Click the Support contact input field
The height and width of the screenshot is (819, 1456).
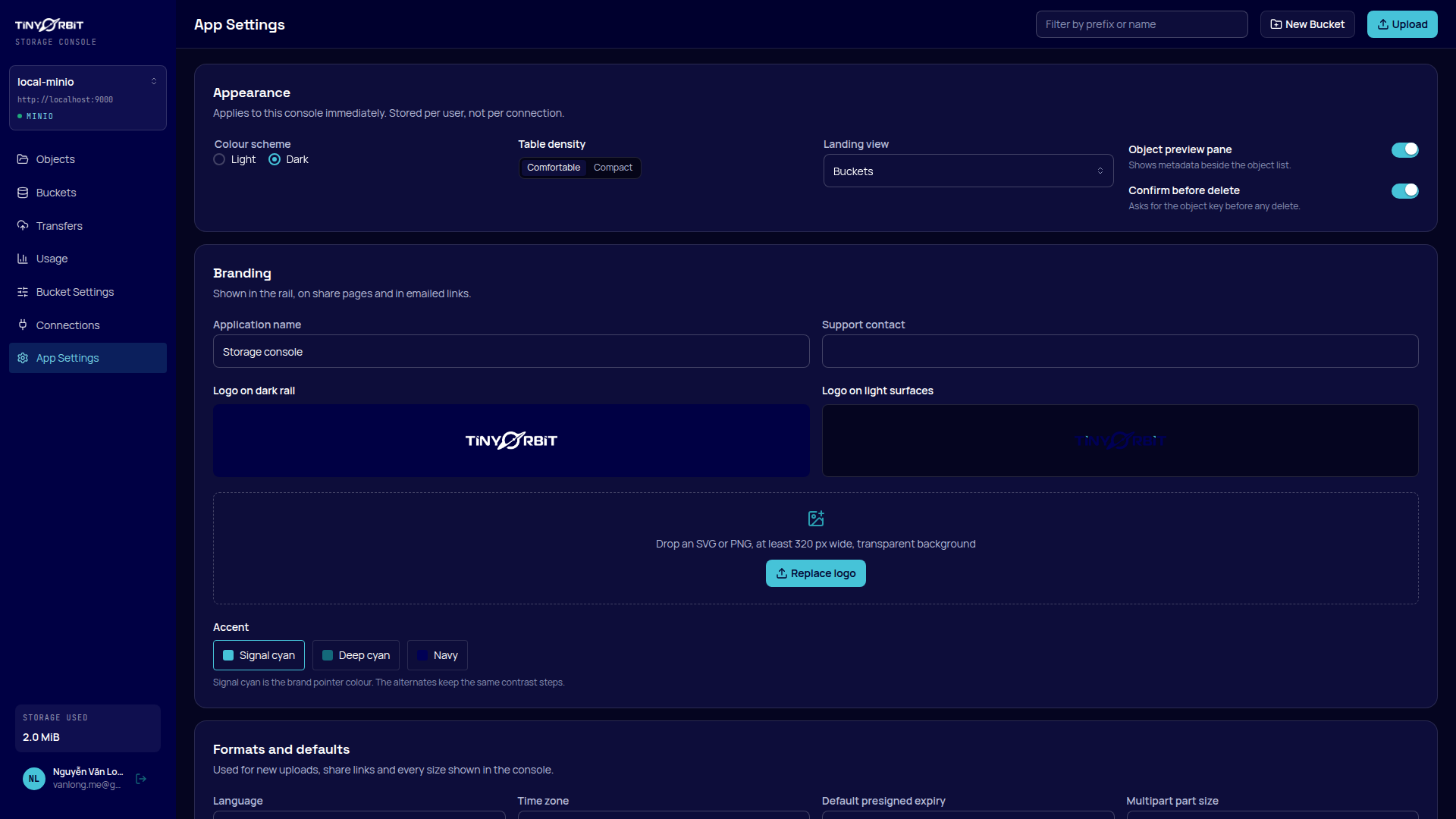pyautogui.click(x=1120, y=352)
